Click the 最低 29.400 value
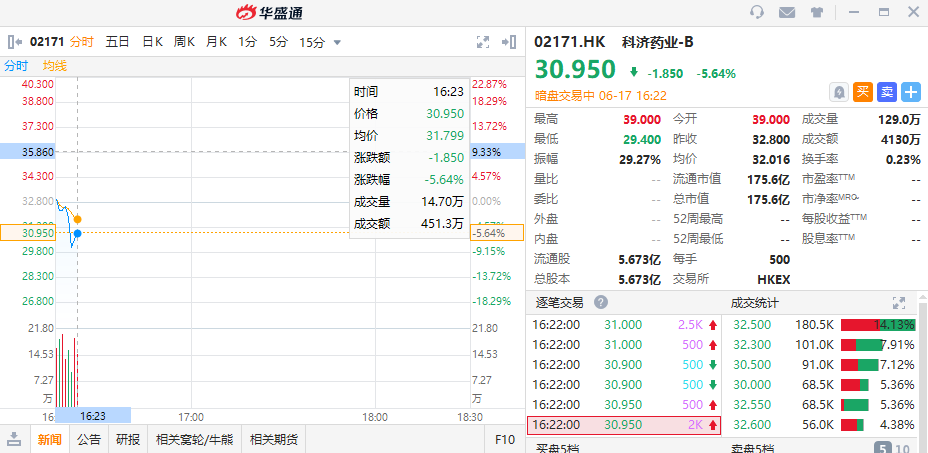Image resolution: width=928 pixels, height=453 pixels. [642, 140]
